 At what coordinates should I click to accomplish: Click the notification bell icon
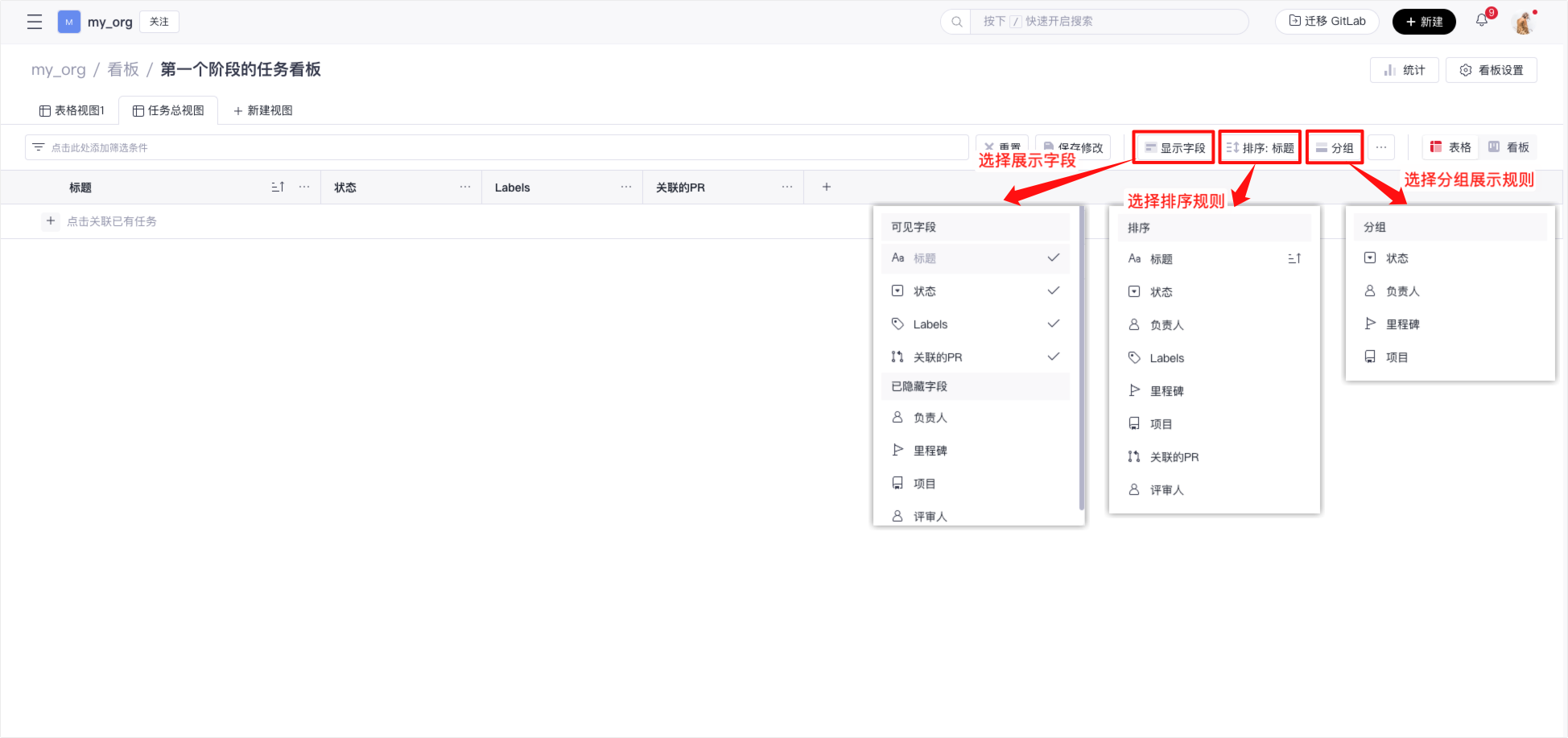1482,21
